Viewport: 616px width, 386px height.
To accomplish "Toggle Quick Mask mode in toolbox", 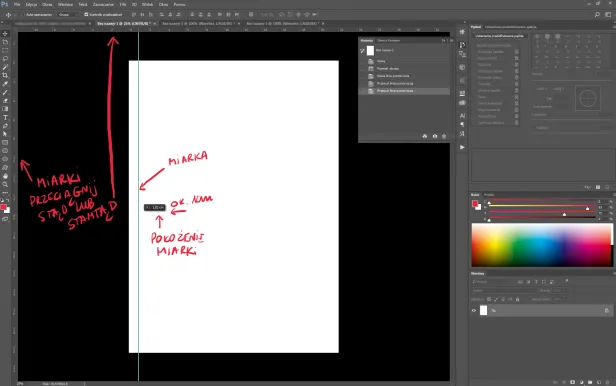I will 5,220.
